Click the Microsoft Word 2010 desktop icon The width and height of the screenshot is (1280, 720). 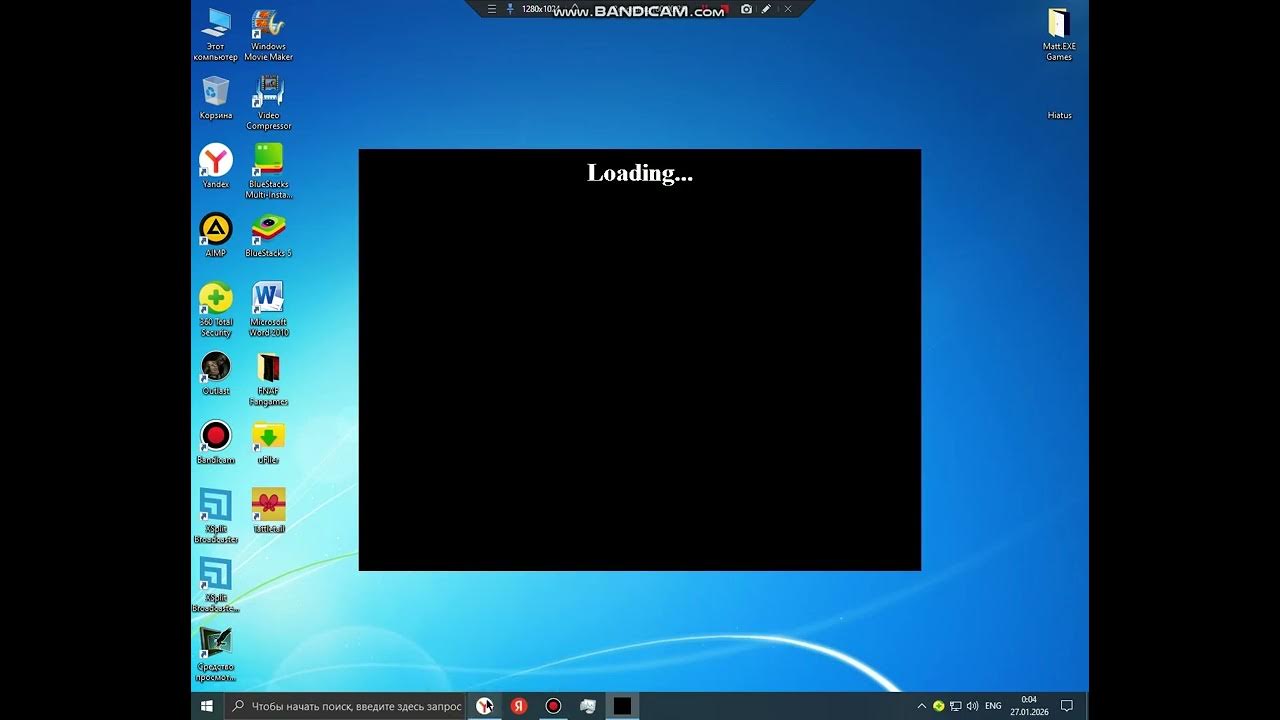click(268, 300)
